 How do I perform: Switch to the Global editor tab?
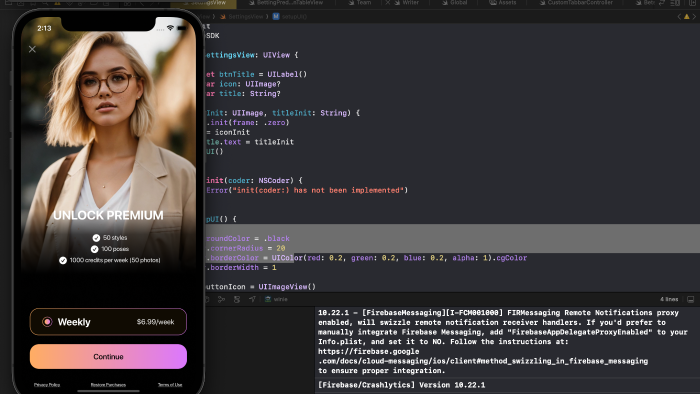point(454,3)
